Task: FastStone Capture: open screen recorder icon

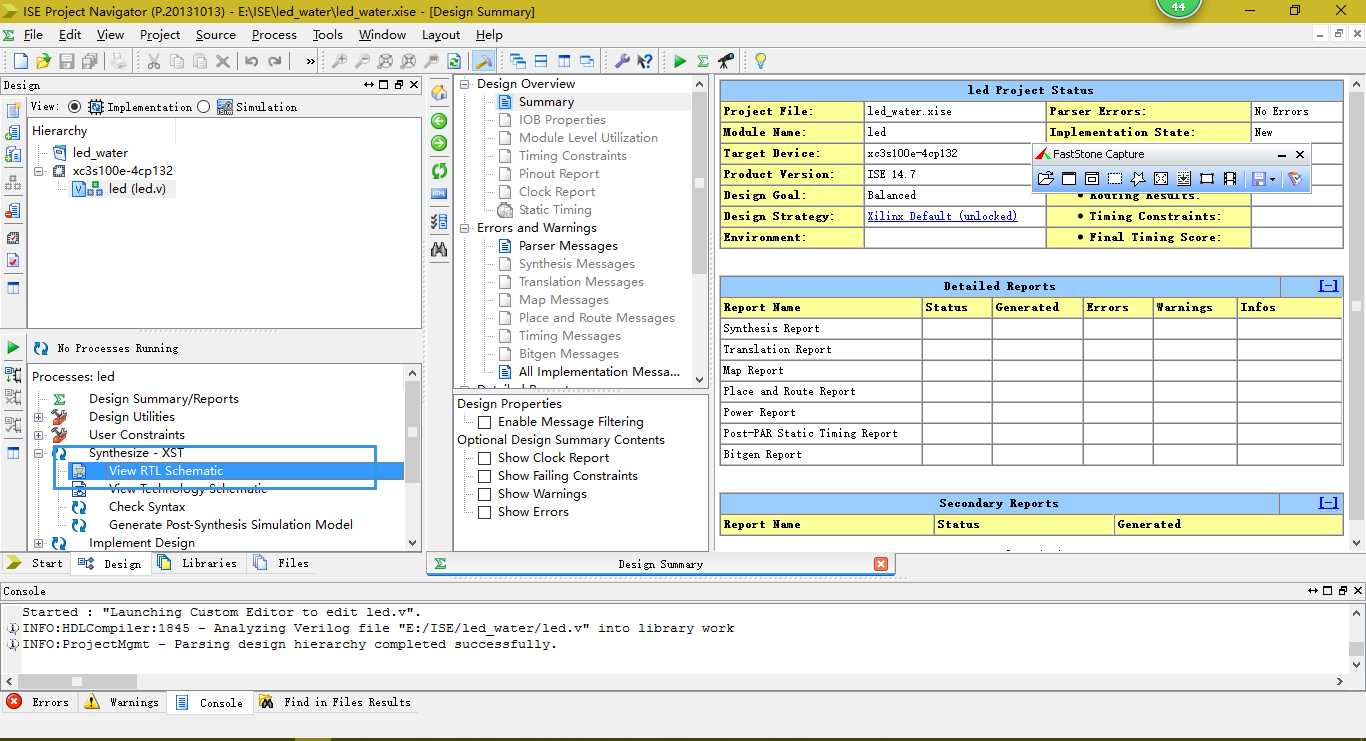Action: [1230, 179]
